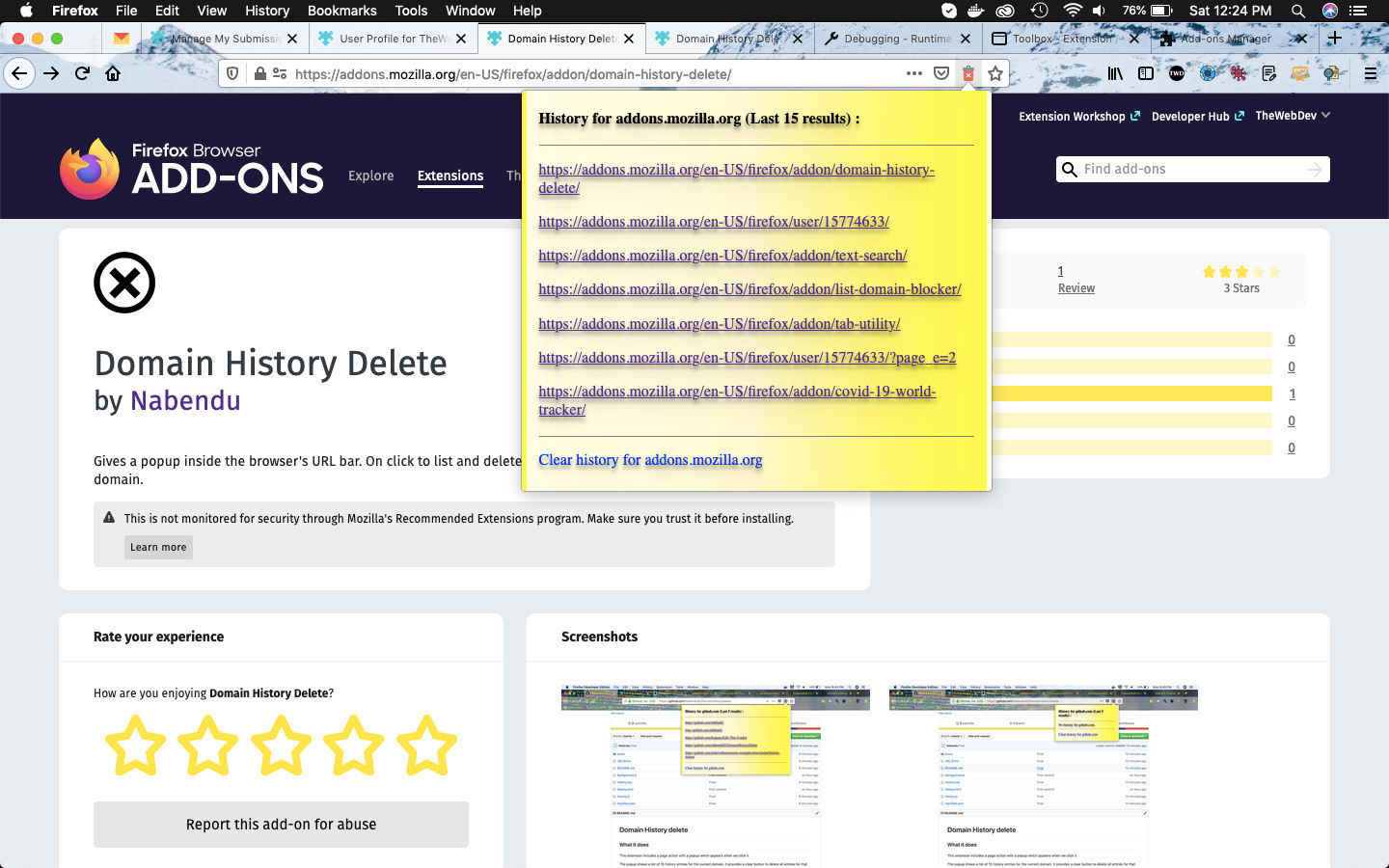Clear history for addons.mozilla.org

click(x=650, y=460)
